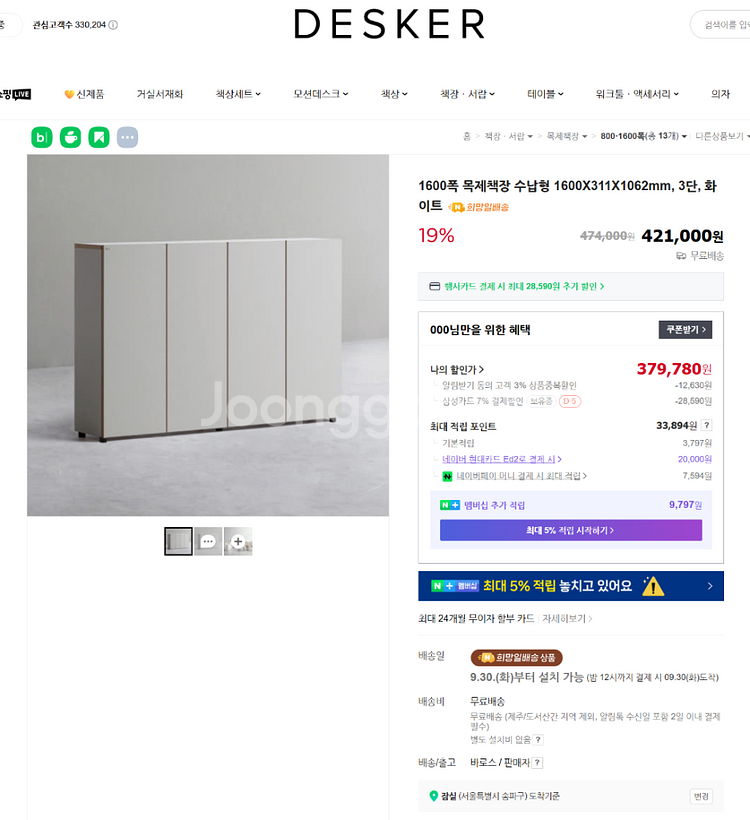Share via Naver Blog icon
Image resolution: width=750 pixels, height=820 pixels.
42,138
